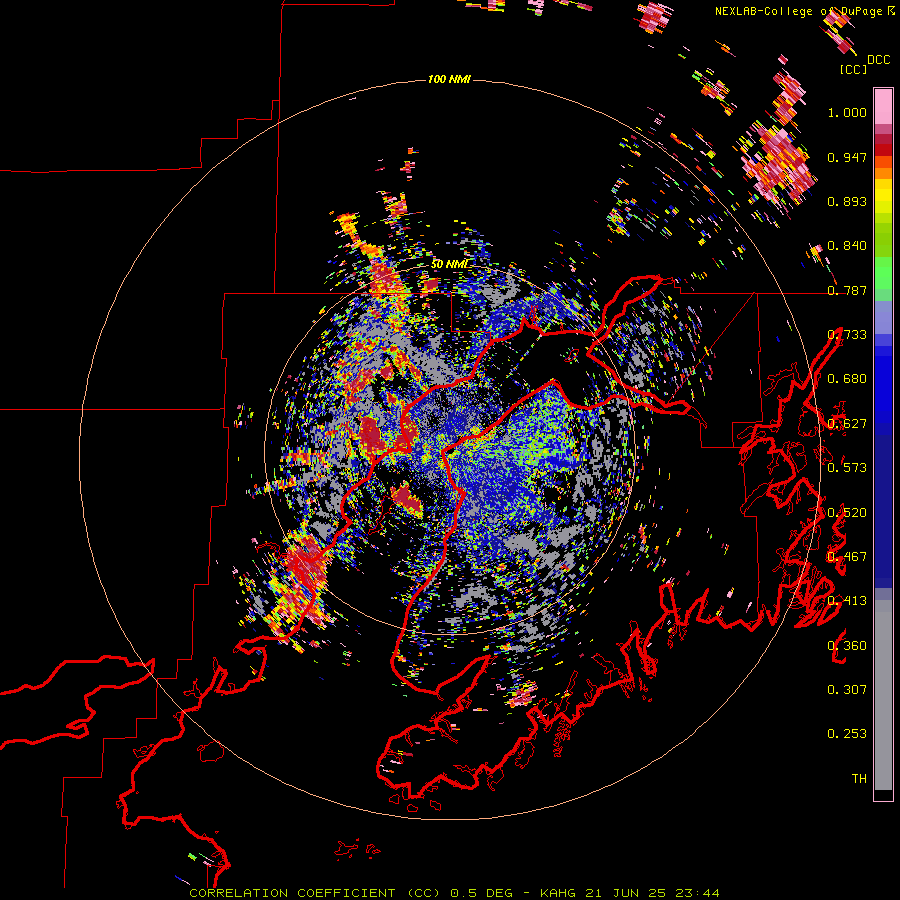Click the [CC] units label

pos(853,69)
